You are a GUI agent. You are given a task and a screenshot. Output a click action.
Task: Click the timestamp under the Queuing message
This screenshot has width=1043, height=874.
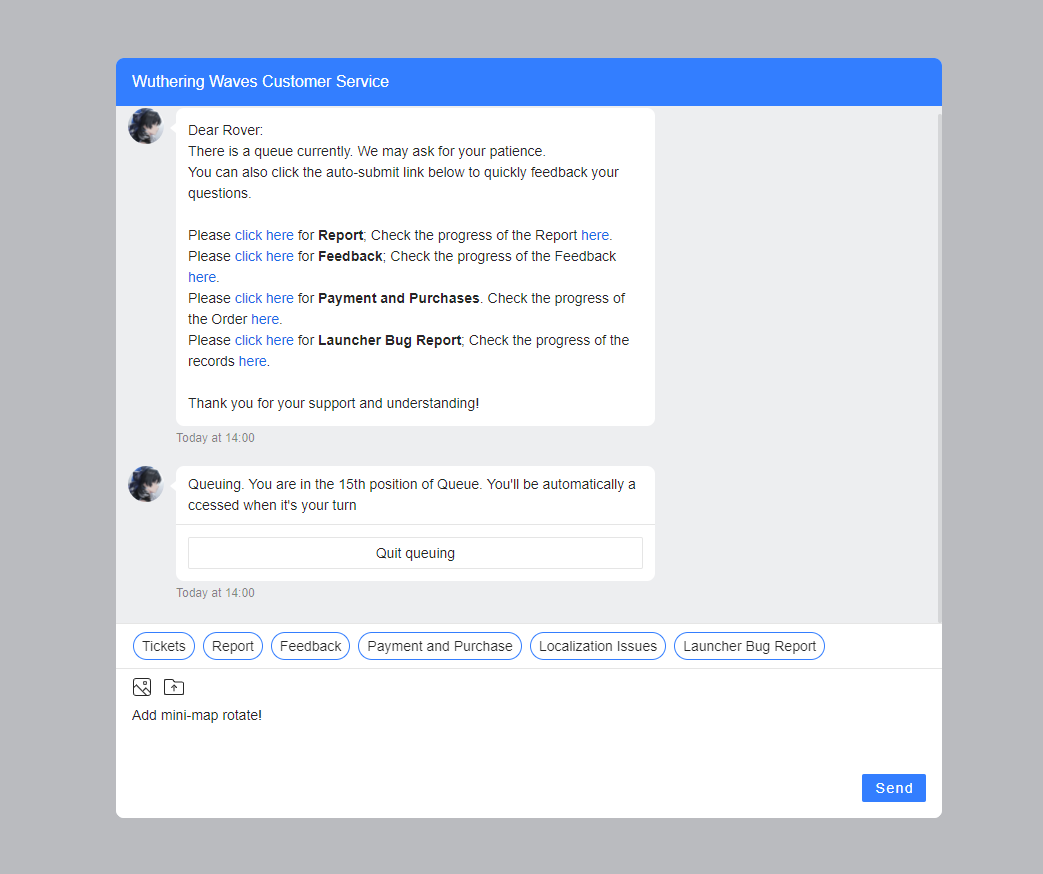coord(215,593)
